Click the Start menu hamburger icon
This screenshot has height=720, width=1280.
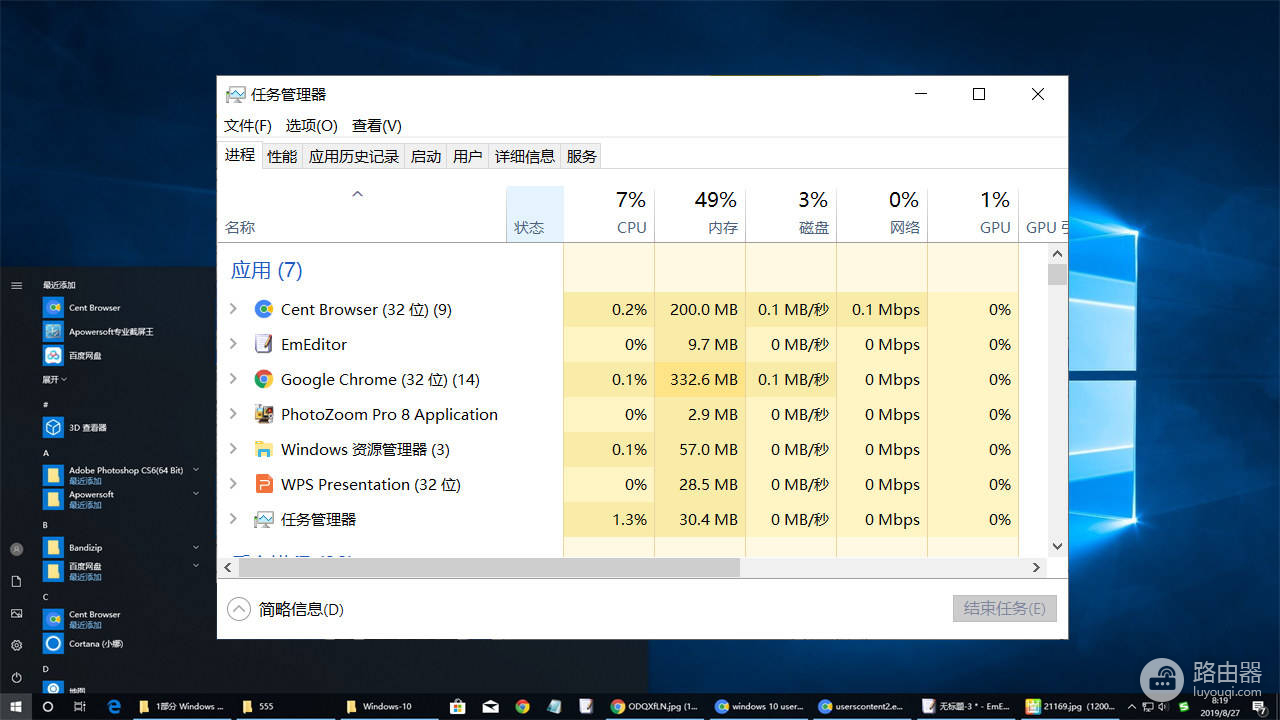tap(16, 285)
